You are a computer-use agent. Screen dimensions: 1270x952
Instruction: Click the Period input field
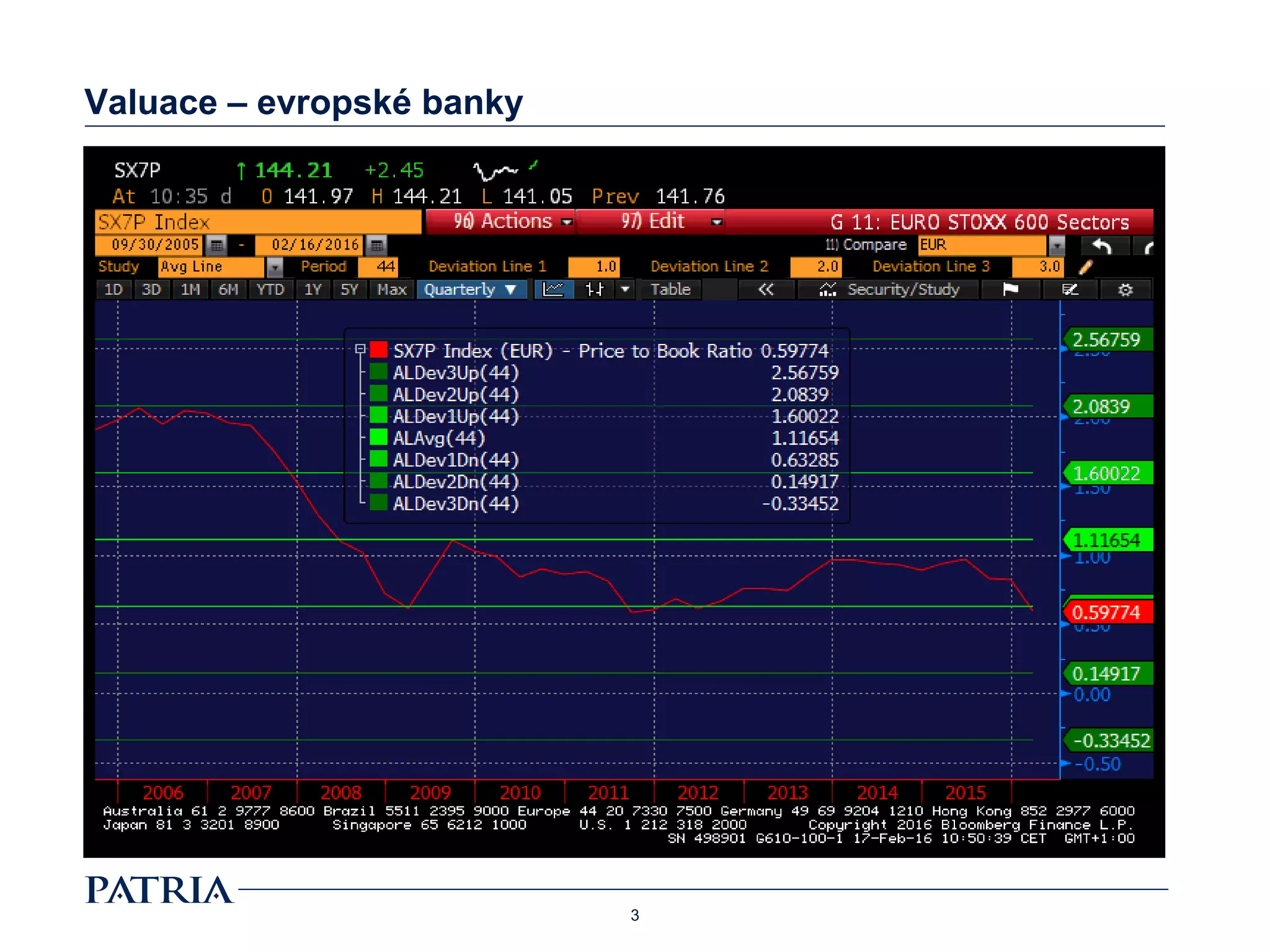coord(378,267)
